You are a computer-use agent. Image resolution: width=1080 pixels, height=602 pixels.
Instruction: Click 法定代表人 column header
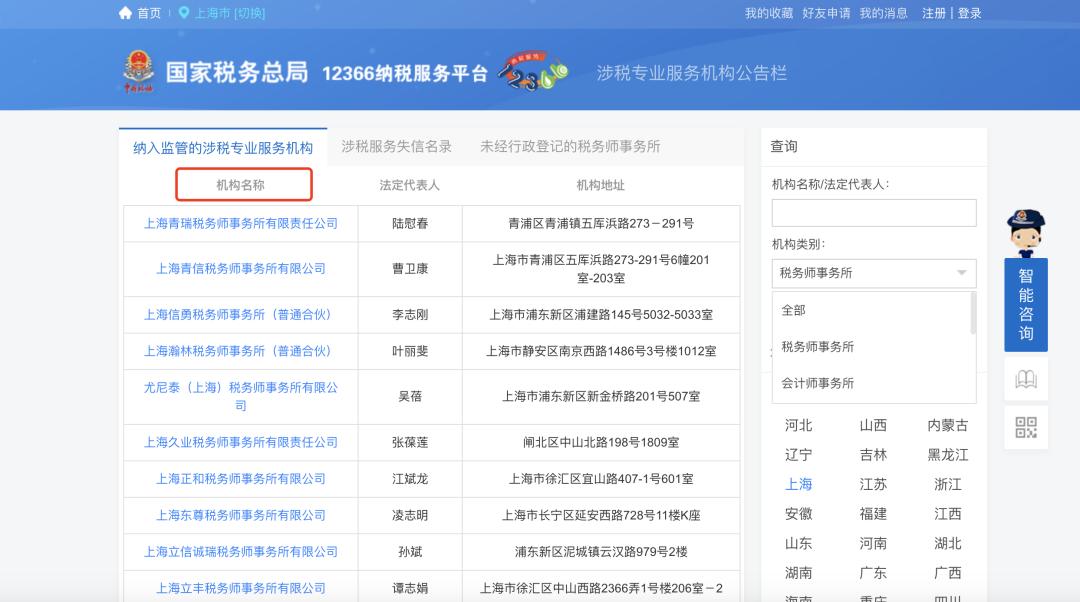point(409,185)
